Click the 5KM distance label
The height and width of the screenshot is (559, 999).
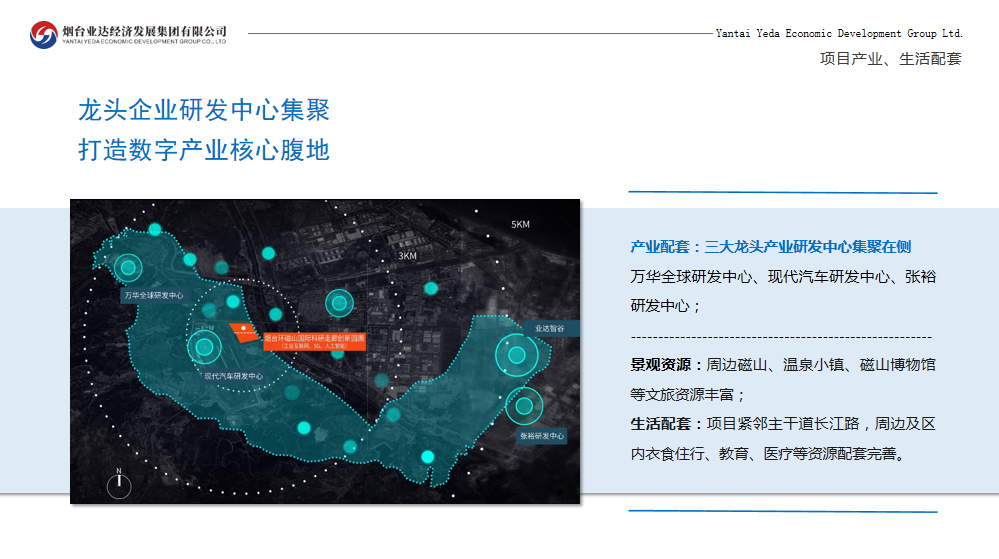[x=521, y=224]
